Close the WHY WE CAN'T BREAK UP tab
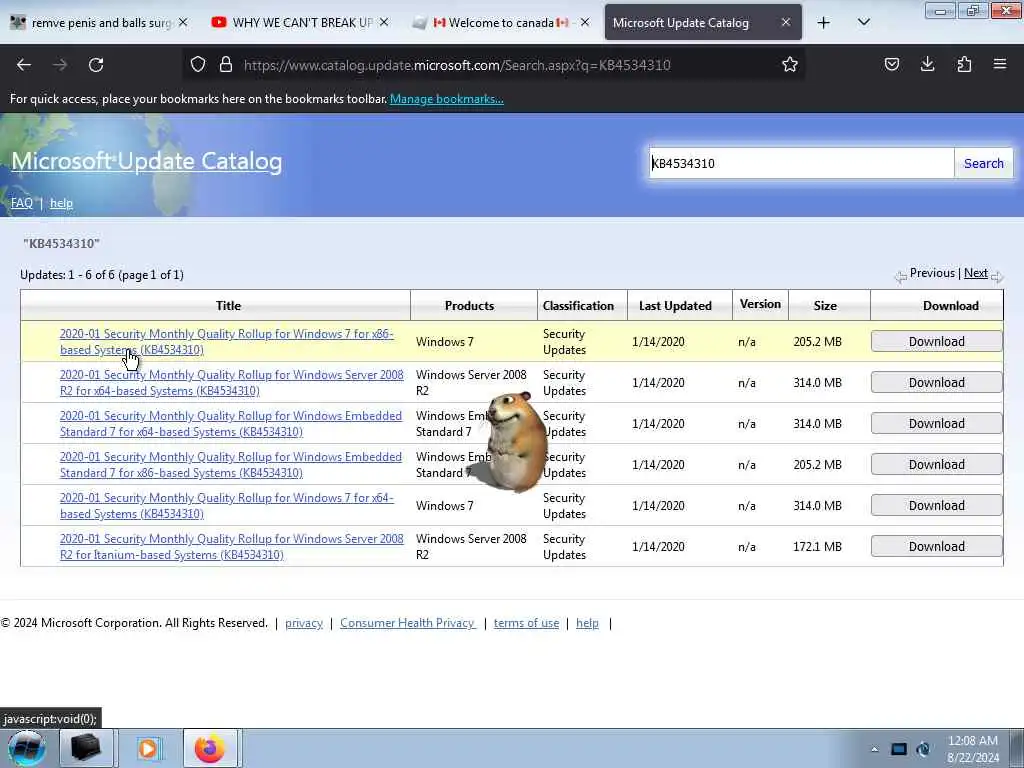 tap(384, 23)
